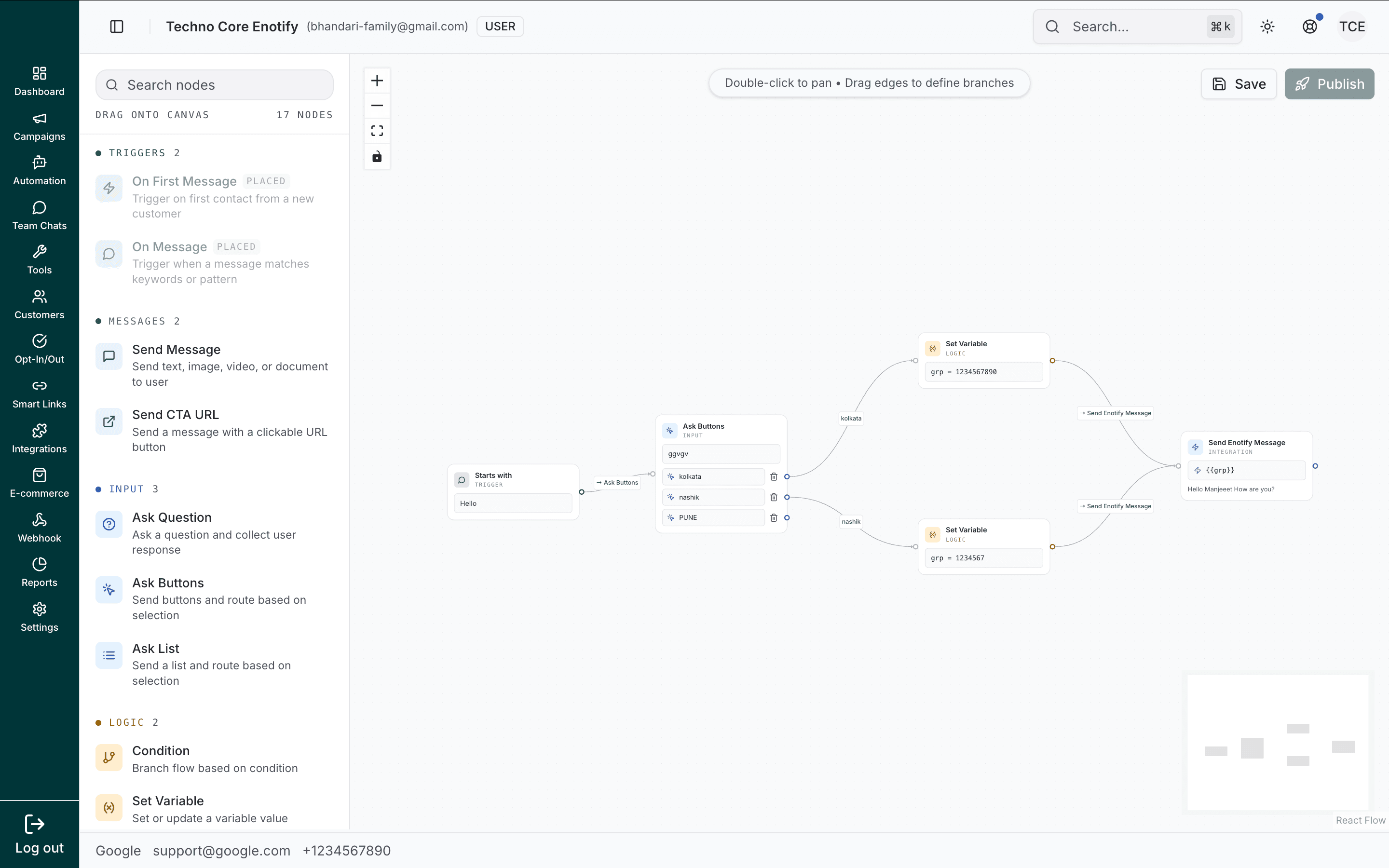Open Campaigns in the sidebar
The height and width of the screenshot is (868, 1389).
(40, 126)
